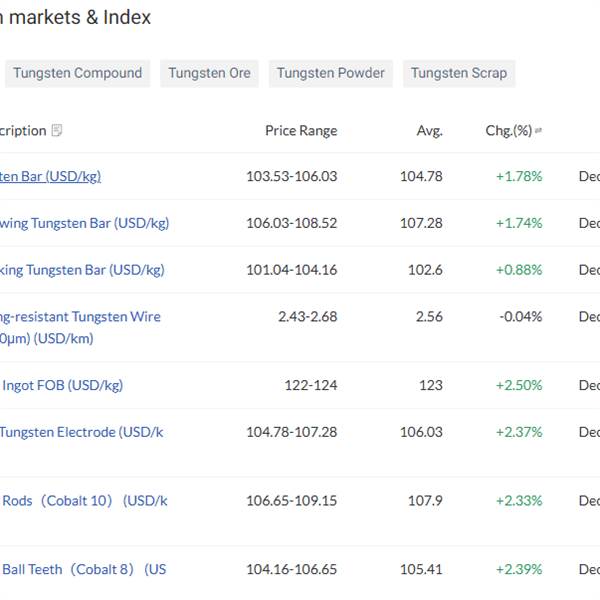This screenshot has width=600, height=600.
Task: Click the 122-124 price range cell
Action: 313,385
